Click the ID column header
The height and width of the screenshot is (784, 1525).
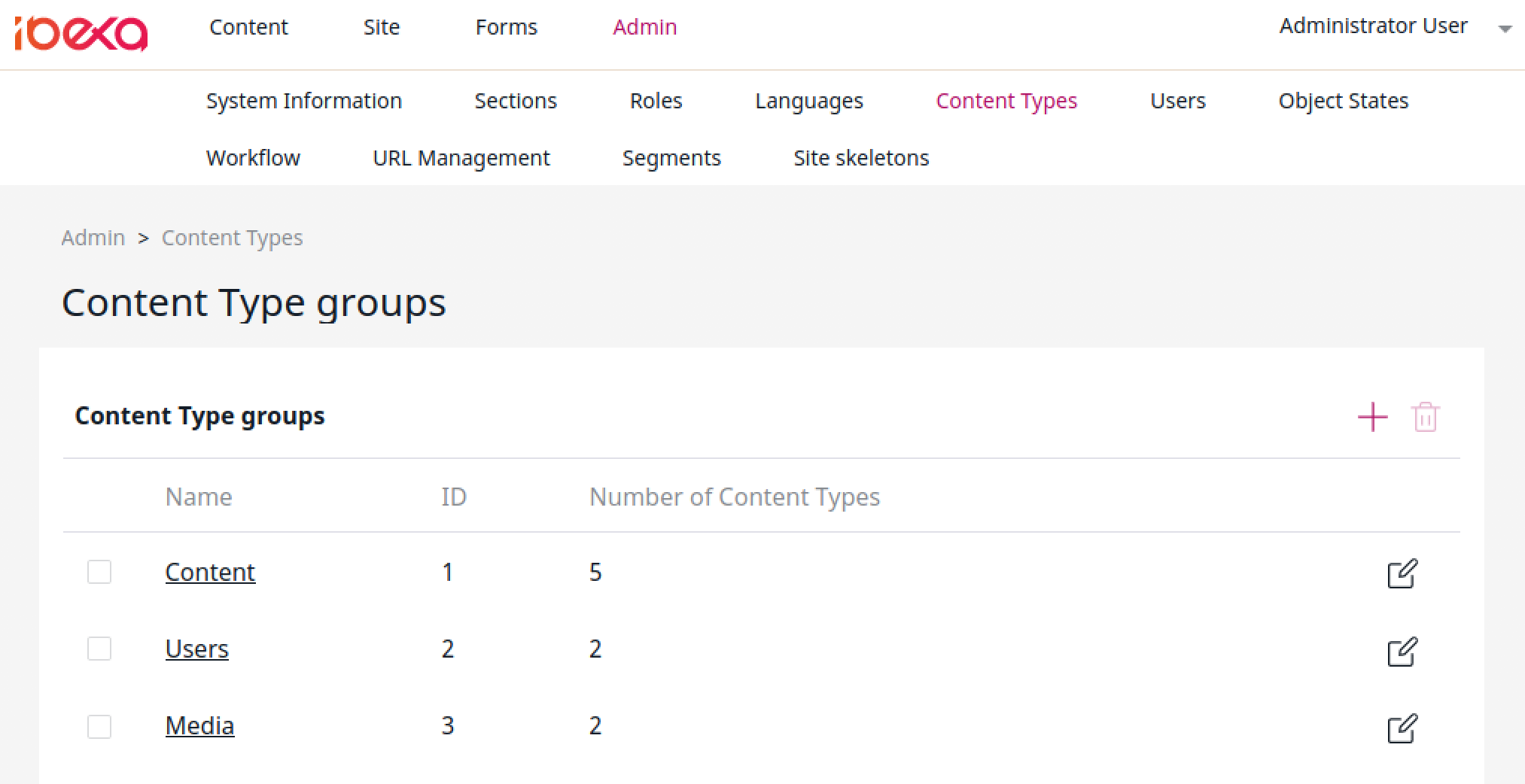[x=454, y=497]
